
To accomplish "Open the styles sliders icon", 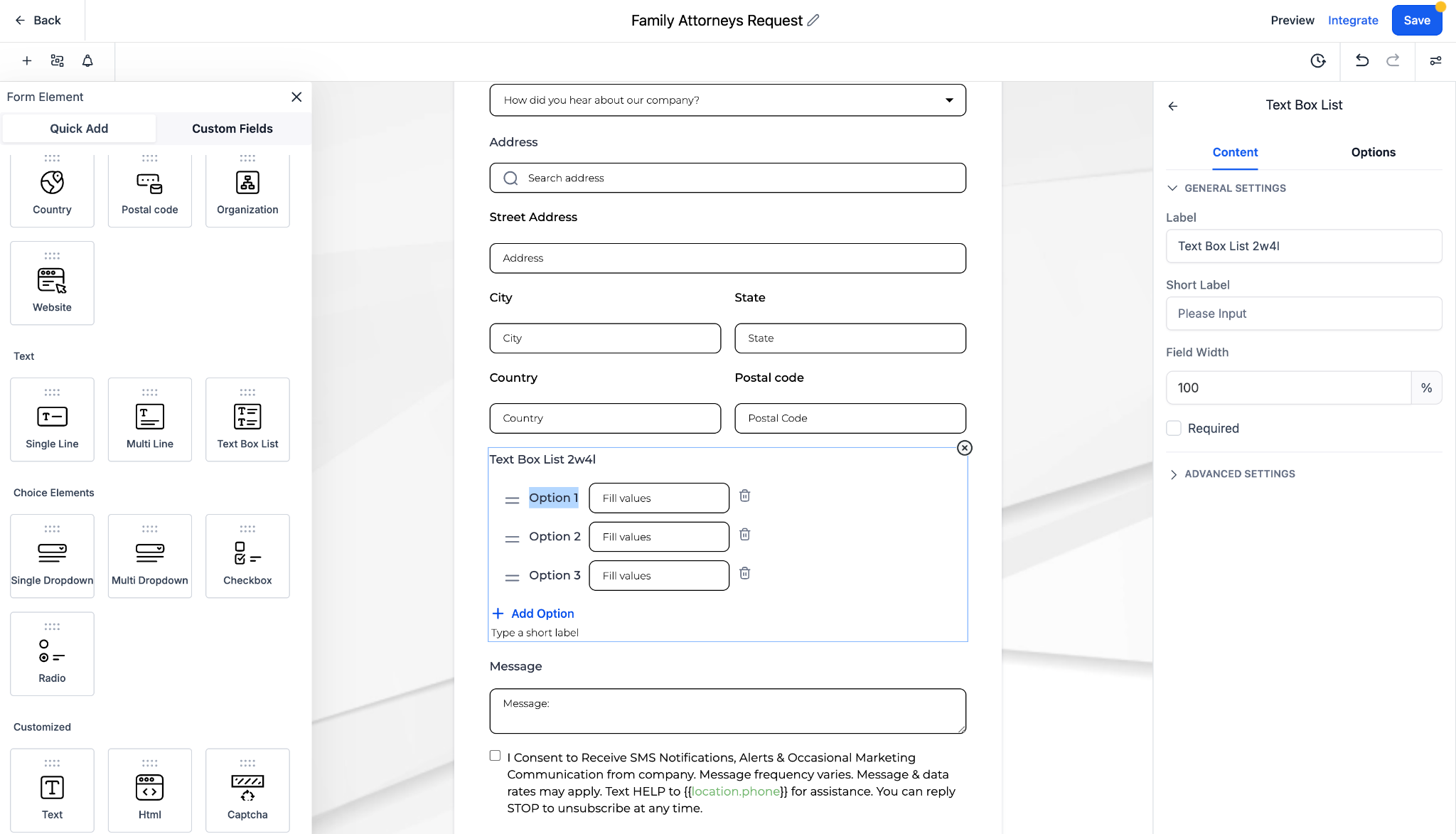I will pos(1435,60).
